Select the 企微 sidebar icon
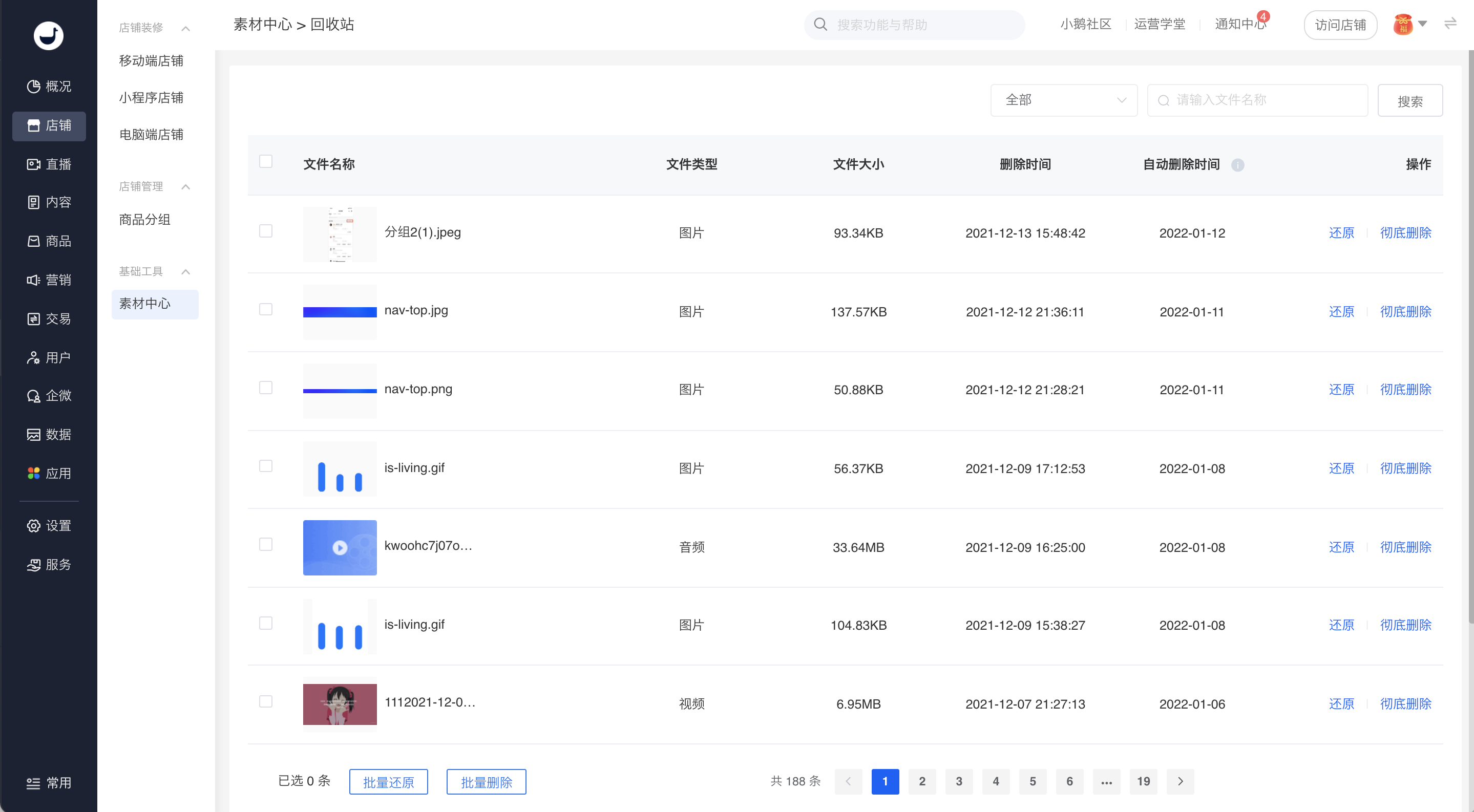Screen dimensions: 1474x812 pos(34,396)
